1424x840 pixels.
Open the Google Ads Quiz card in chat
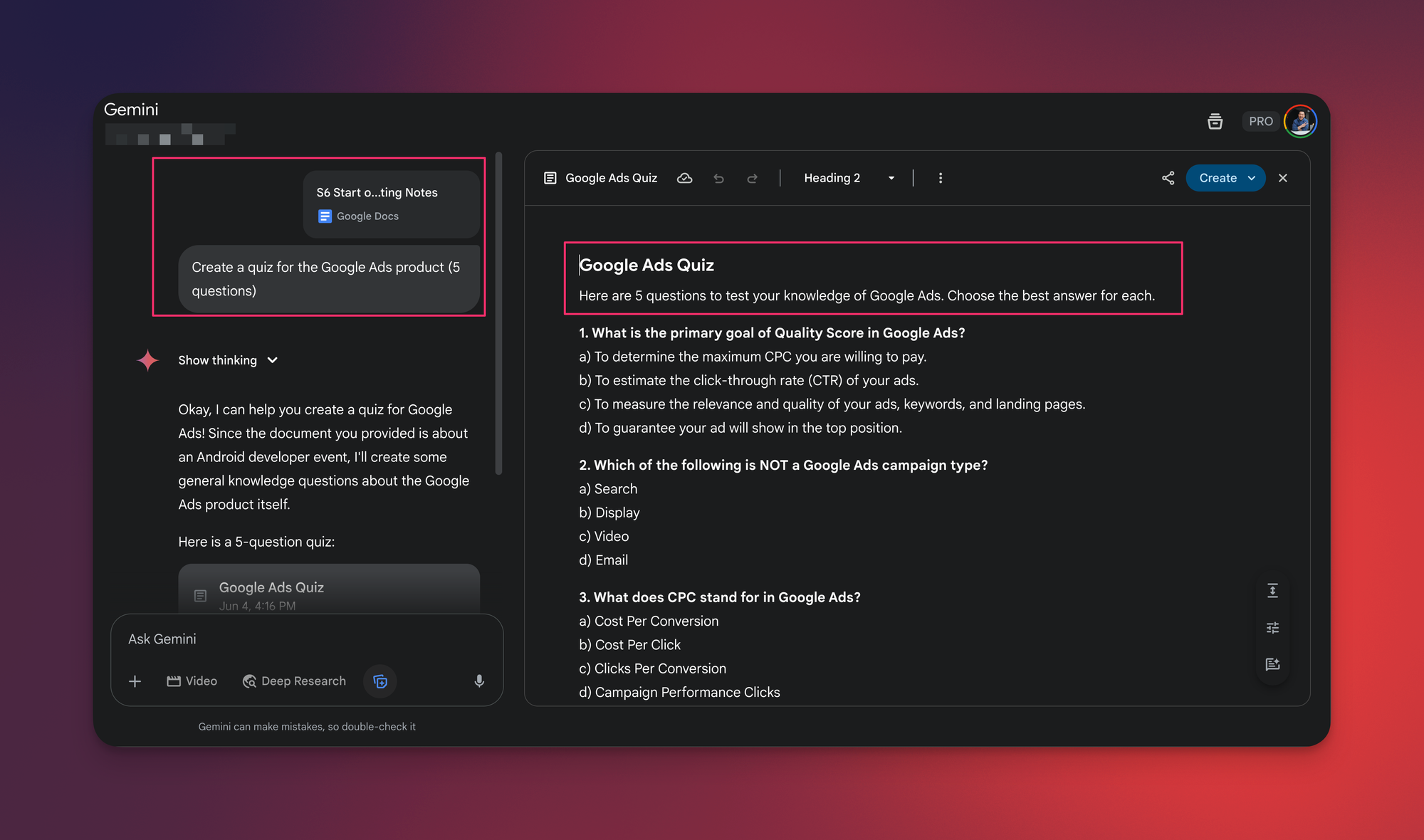(x=328, y=589)
